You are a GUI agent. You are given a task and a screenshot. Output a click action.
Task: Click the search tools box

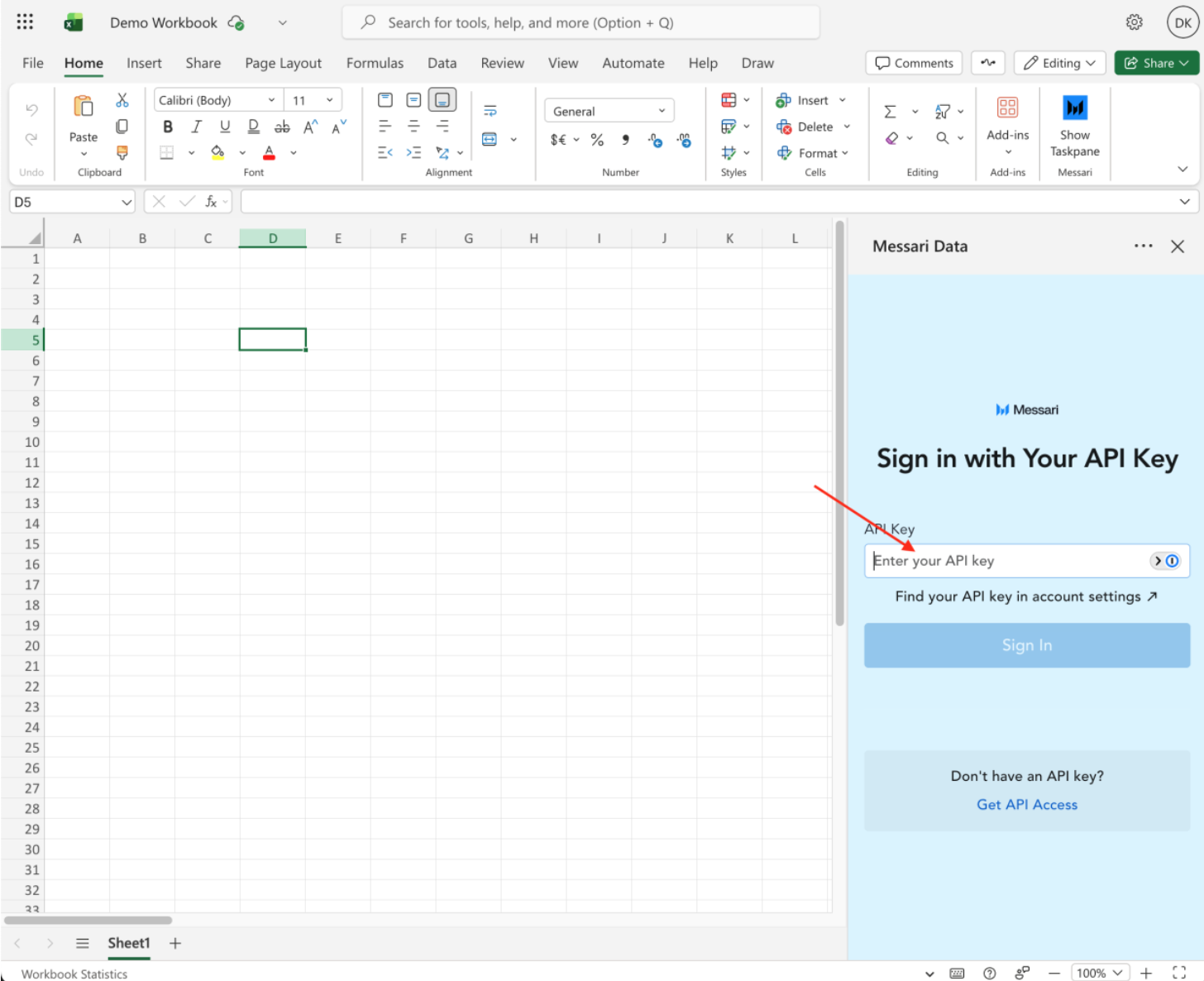point(580,22)
